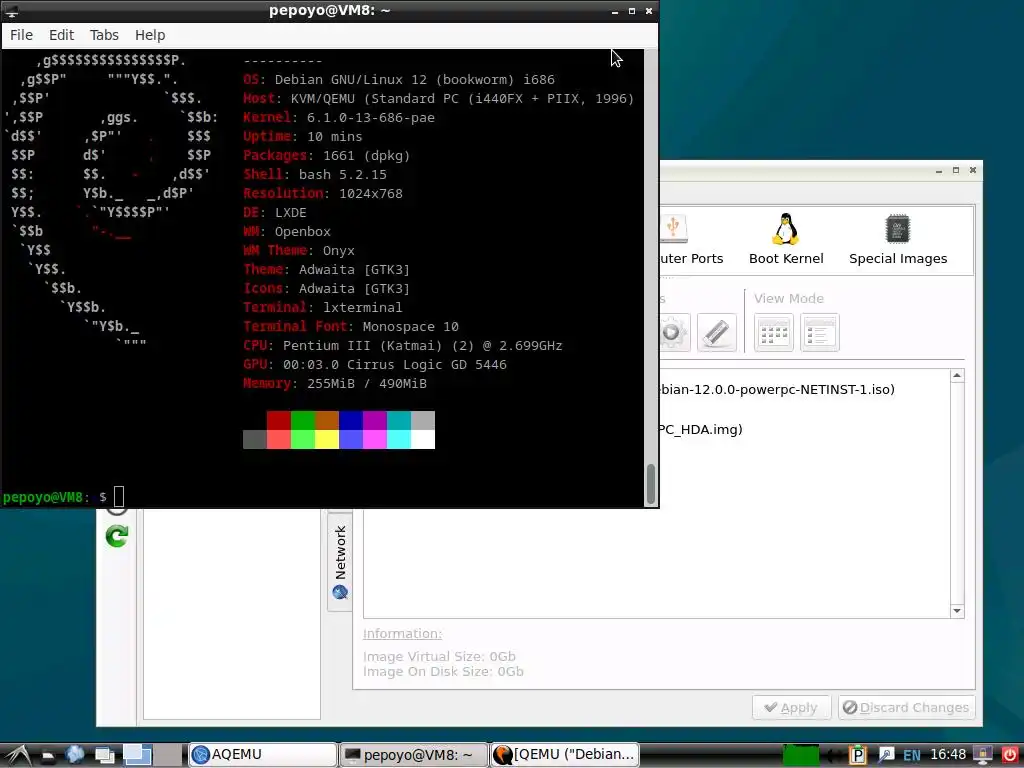Click the network connection tray icon
Screen dimensions: 1024x768
pos(886,755)
